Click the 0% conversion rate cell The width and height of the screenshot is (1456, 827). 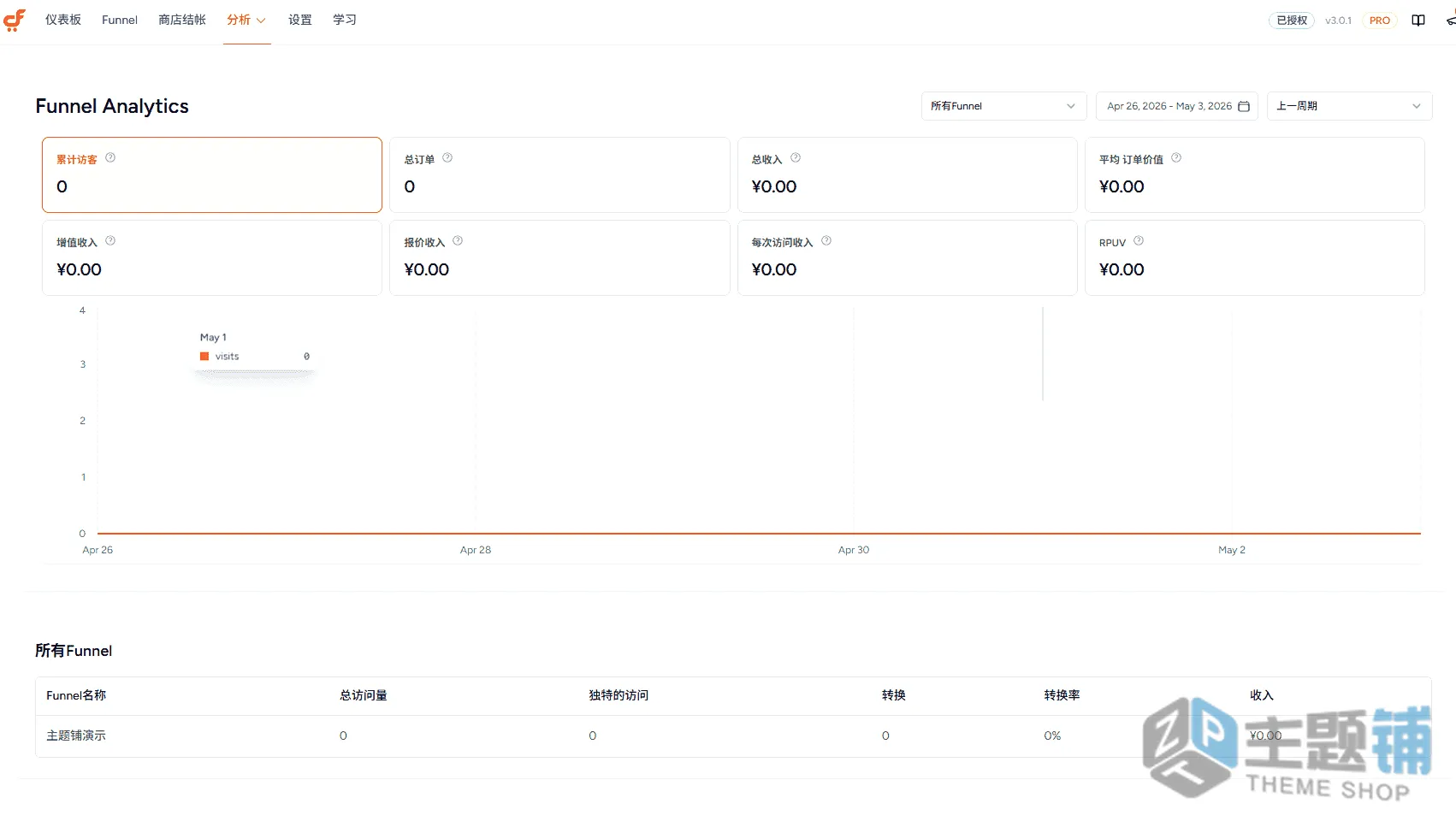point(1052,735)
